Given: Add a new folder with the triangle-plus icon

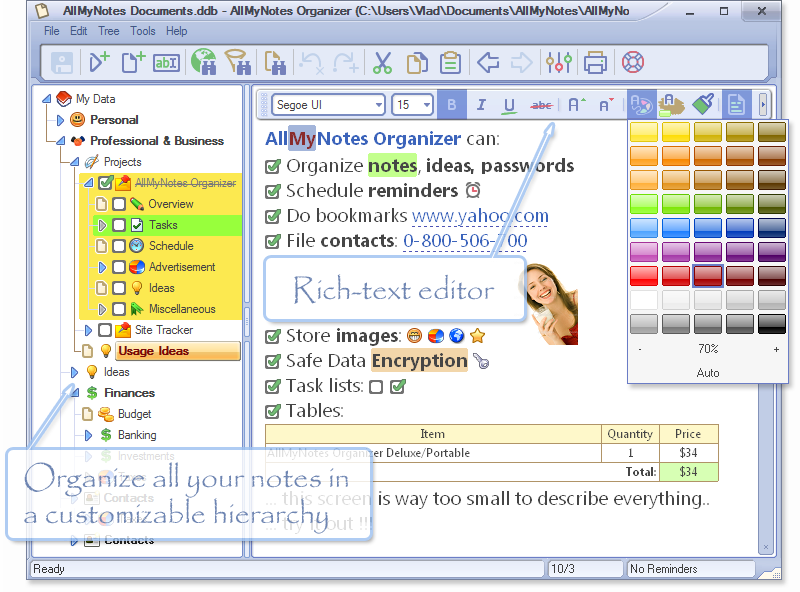Looking at the screenshot, I should pos(99,62).
